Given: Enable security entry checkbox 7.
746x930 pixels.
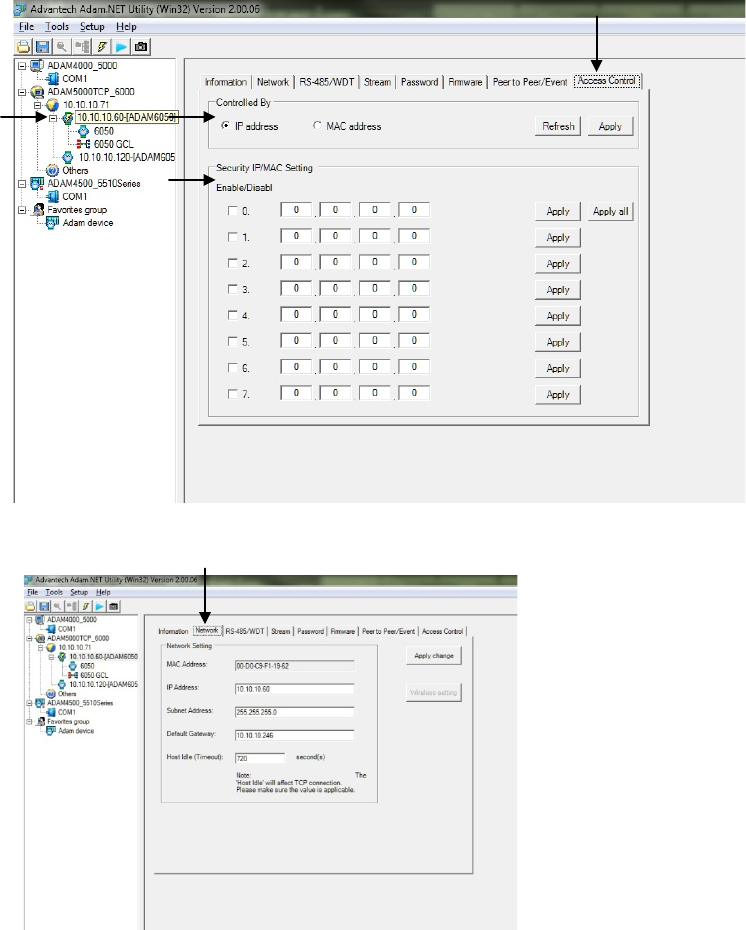Looking at the screenshot, I should (x=232, y=394).
